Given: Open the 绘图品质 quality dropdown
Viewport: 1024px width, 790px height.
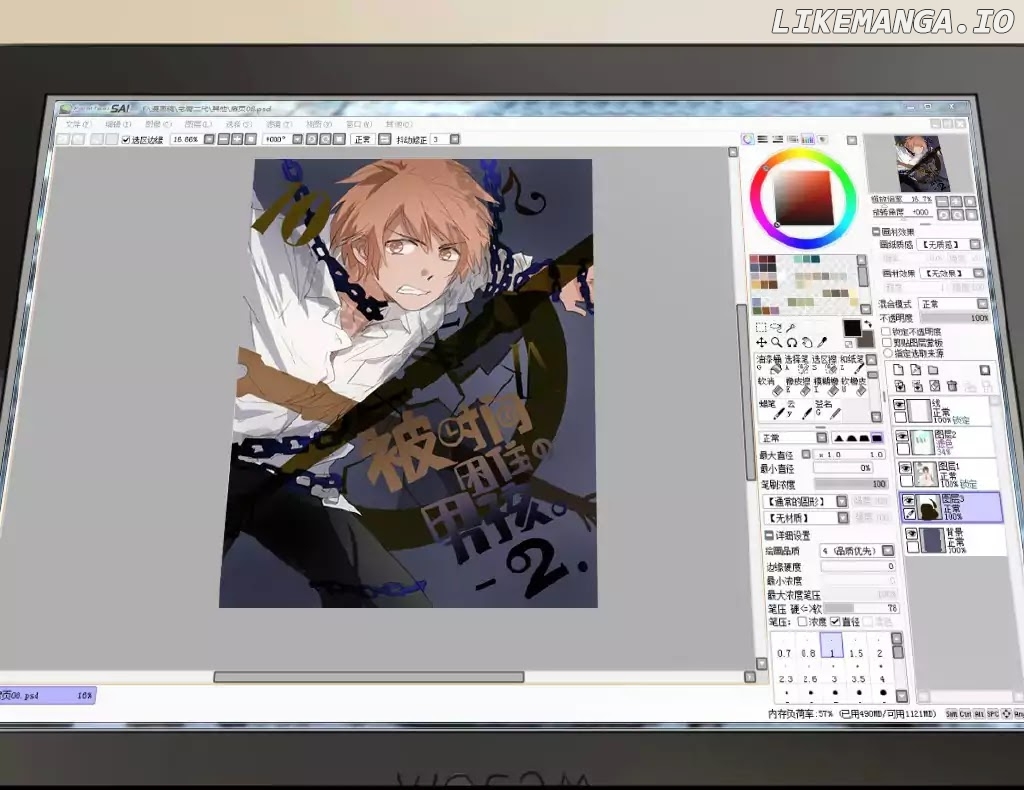Looking at the screenshot, I should click(888, 550).
